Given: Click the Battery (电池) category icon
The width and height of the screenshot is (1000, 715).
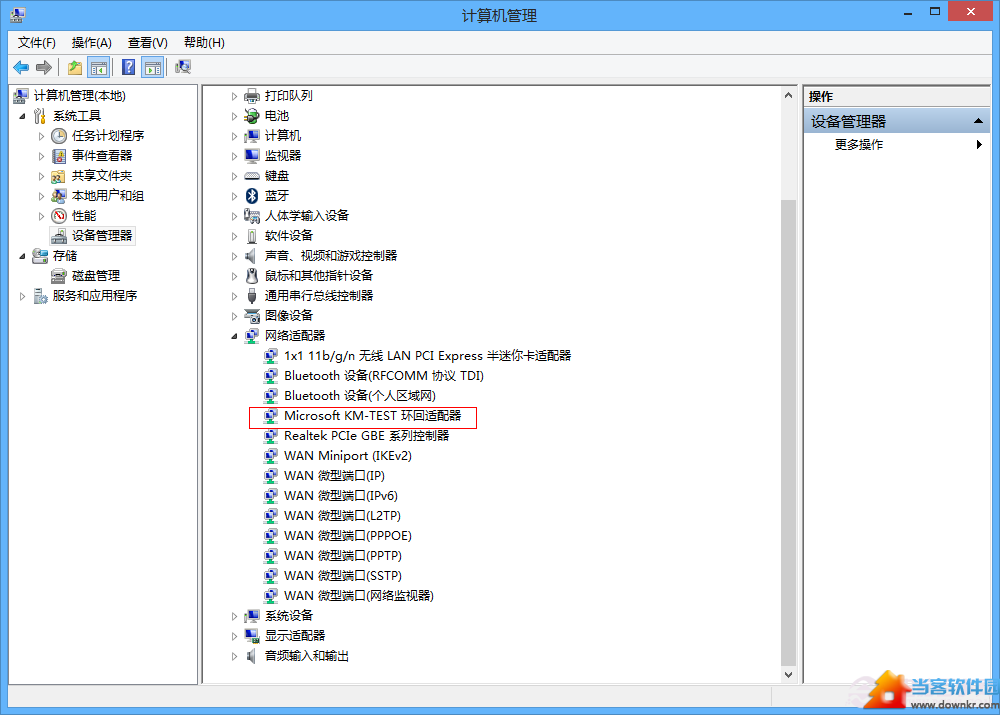Looking at the screenshot, I should click(x=252, y=116).
